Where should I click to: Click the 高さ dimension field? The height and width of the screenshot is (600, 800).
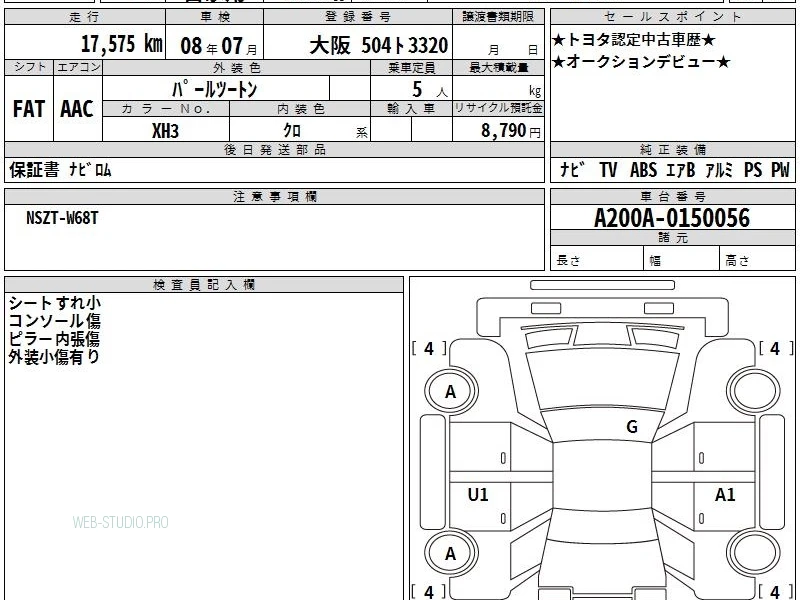pos(757,260)
